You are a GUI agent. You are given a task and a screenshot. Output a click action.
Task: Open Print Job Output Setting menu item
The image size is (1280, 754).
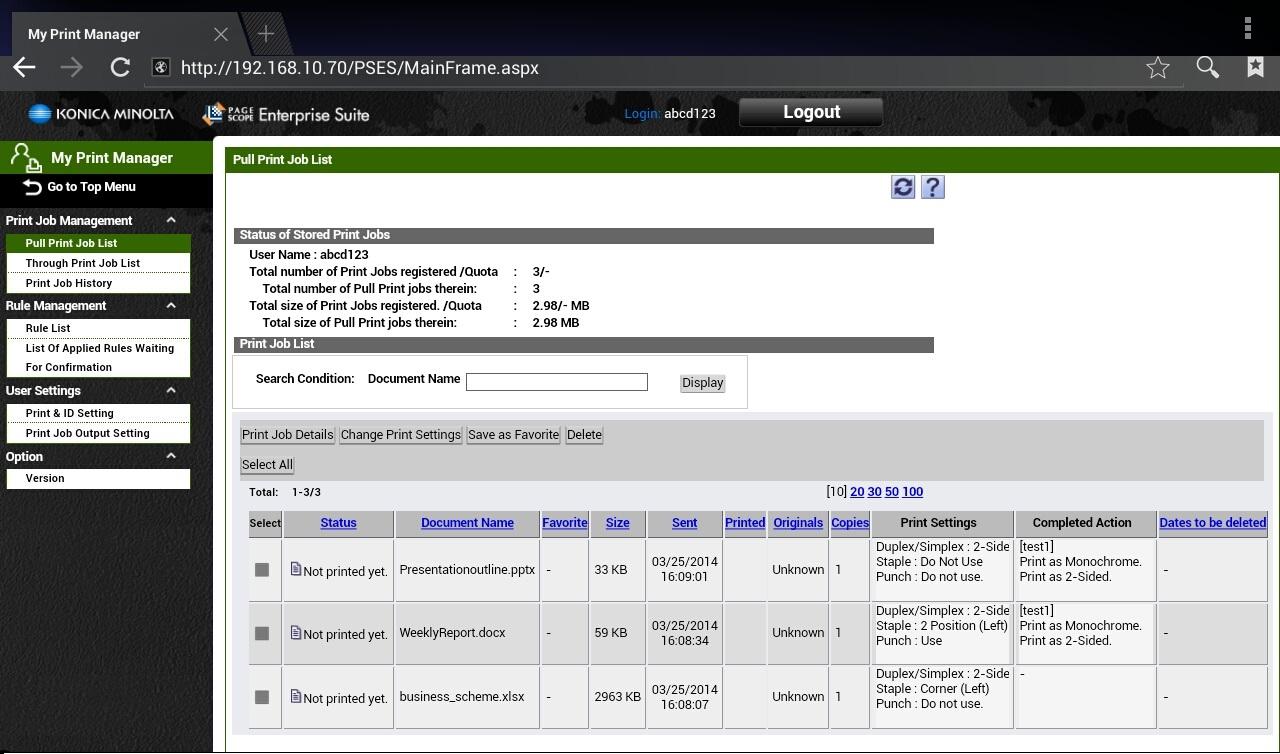(x=98, y=433)
